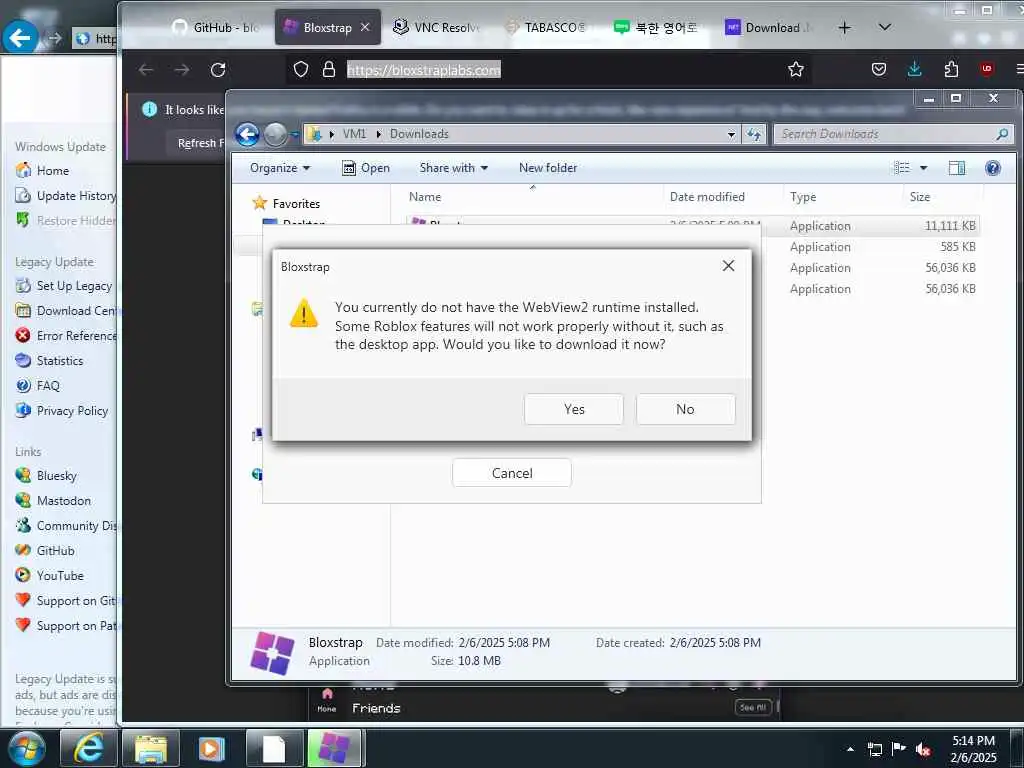
Task: Click the tracking protection shield icon
Action: (300, 69)
